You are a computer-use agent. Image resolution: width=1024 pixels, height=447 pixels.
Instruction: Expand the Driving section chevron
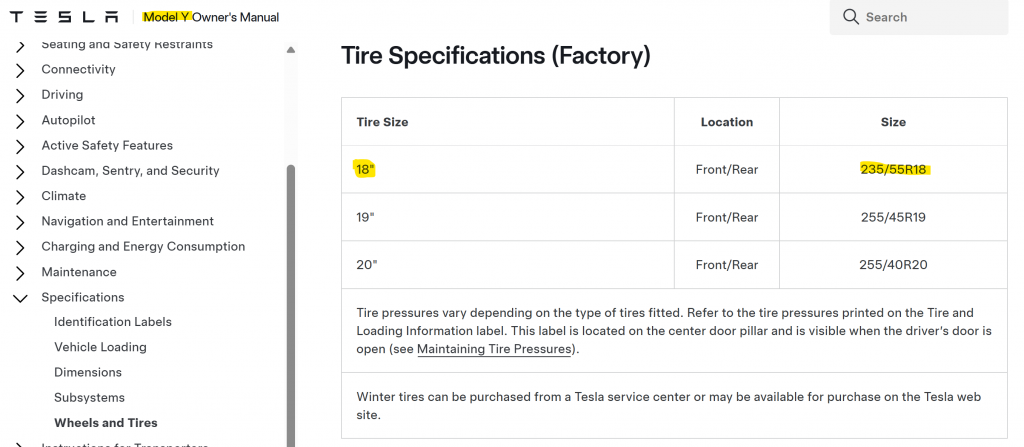click(x=20, y=95)
